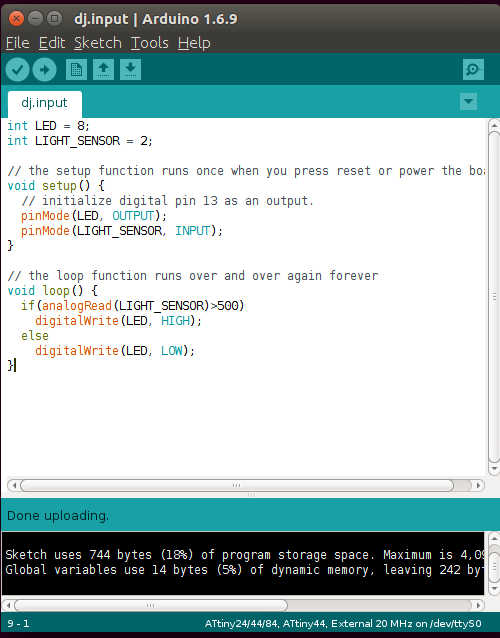The width and height of the screenshot is (500, 638).
Task: Click the console scrollbar up arrow
Action: coord(494,539)
